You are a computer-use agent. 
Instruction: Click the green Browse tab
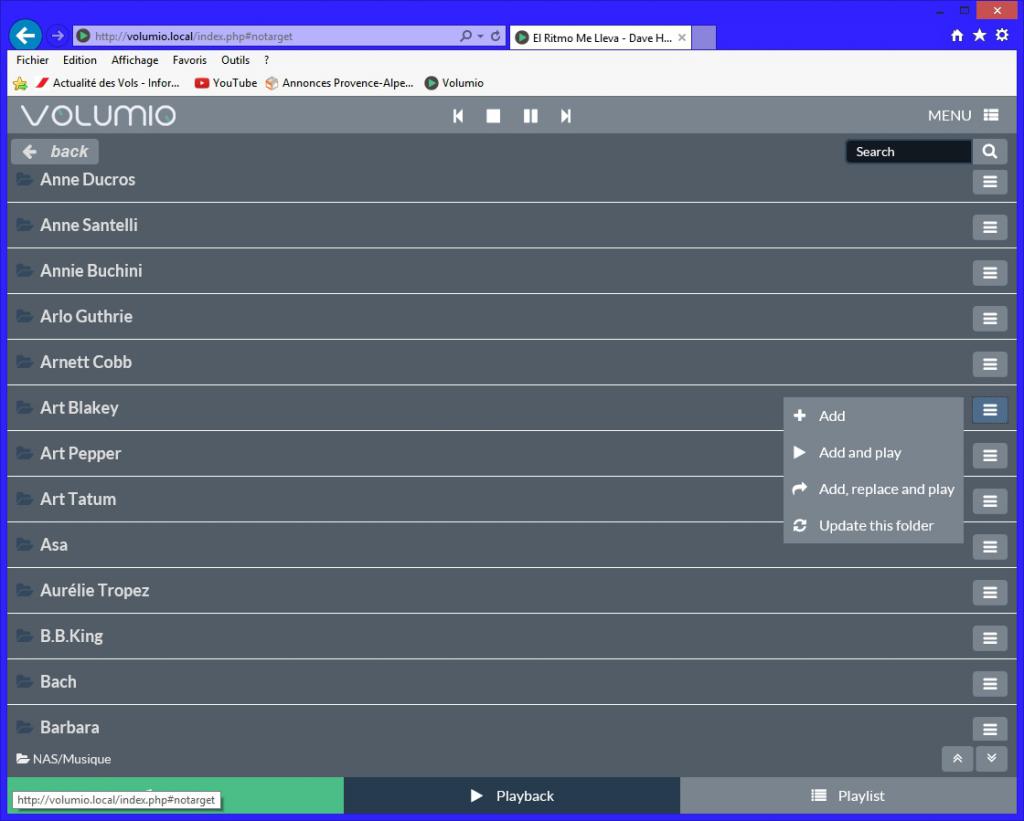pyautogui.click(x=175, y=796)
